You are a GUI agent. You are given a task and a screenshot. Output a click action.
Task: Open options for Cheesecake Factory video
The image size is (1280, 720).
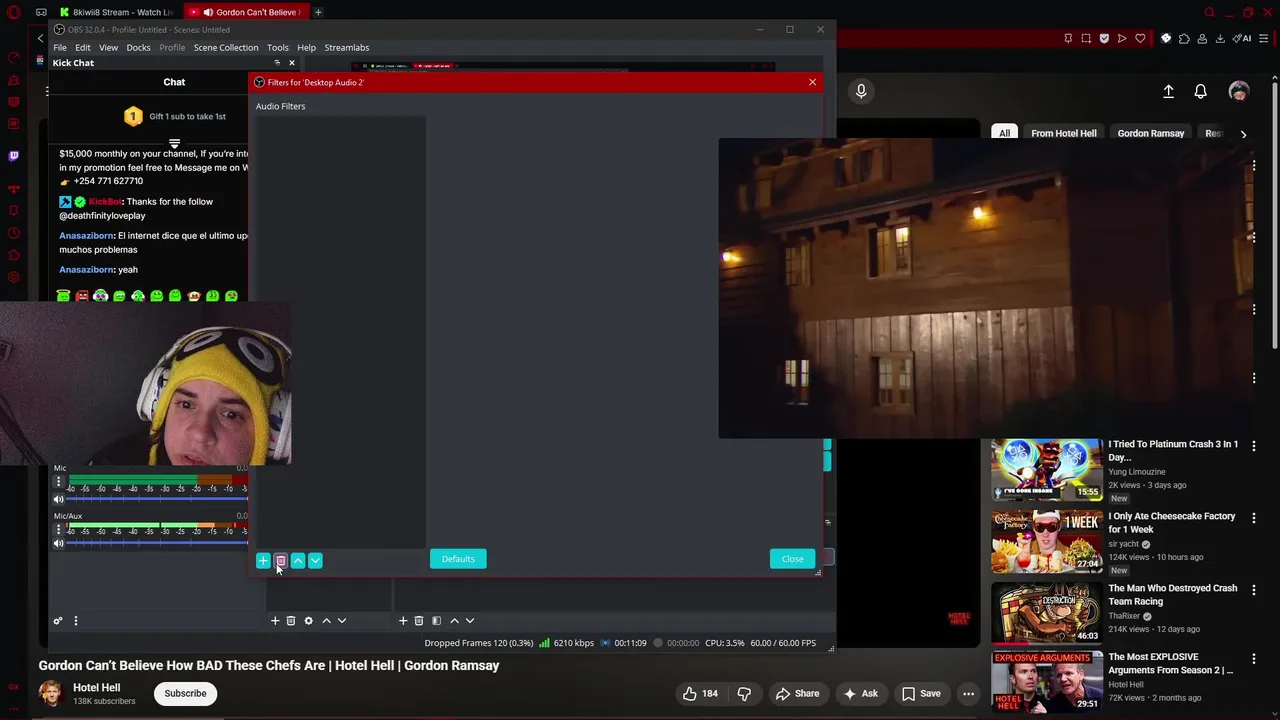(1254, 518)
